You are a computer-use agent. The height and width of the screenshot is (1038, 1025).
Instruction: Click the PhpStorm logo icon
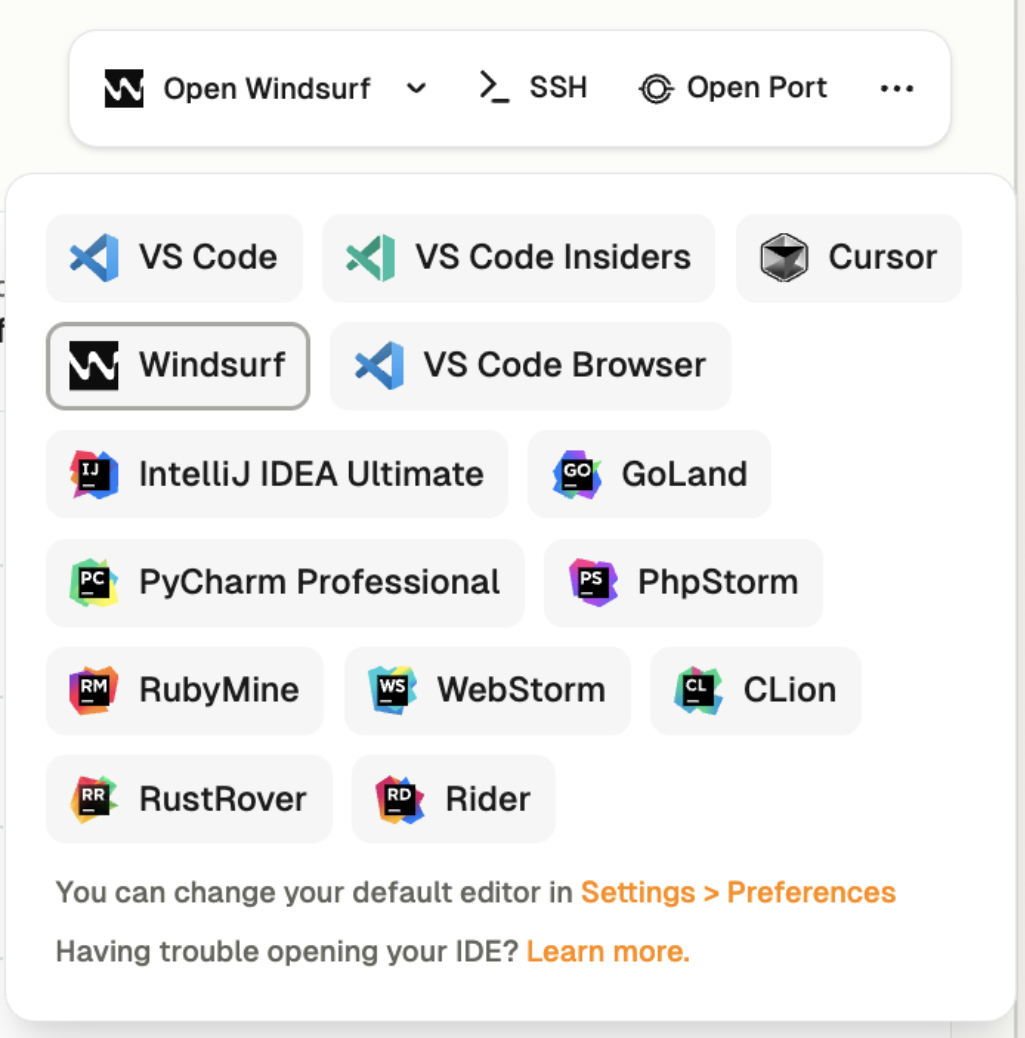[593, 583]
